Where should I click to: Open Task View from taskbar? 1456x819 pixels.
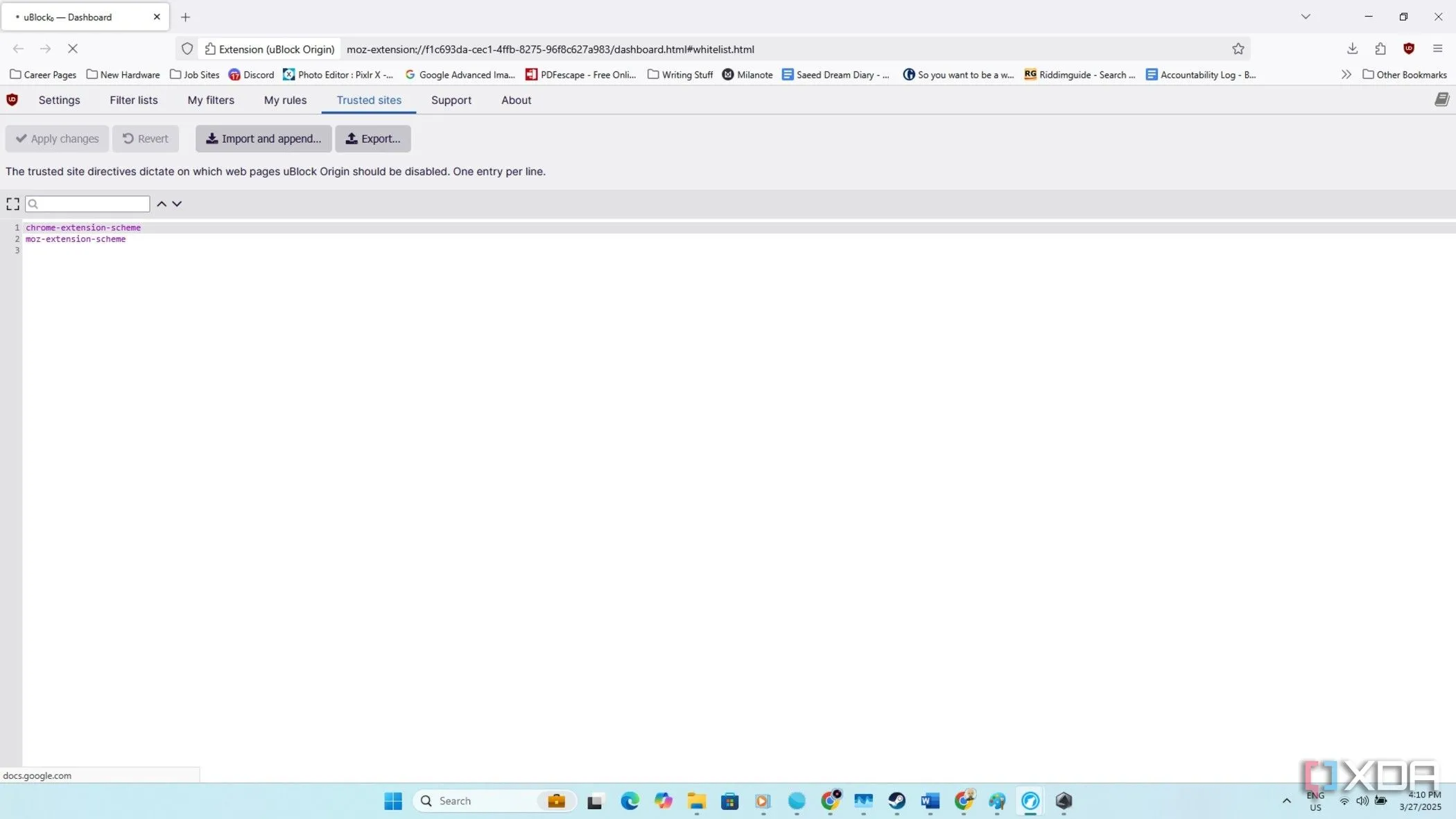(x=595, y=801)
